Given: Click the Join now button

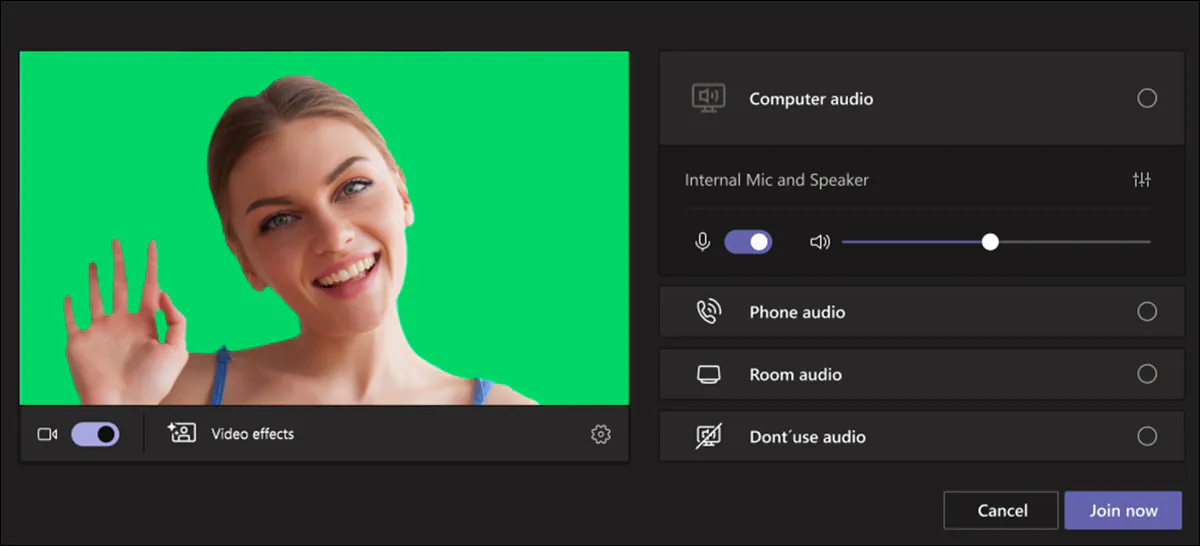Looking at the screenshot, I should pos(1123,510).
